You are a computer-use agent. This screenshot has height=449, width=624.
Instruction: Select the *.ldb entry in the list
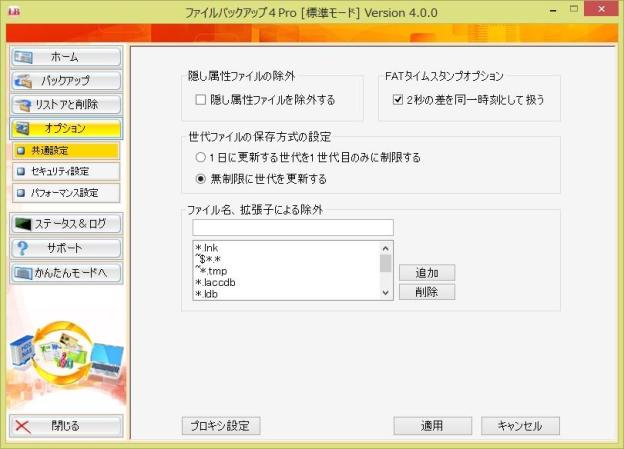207,294
